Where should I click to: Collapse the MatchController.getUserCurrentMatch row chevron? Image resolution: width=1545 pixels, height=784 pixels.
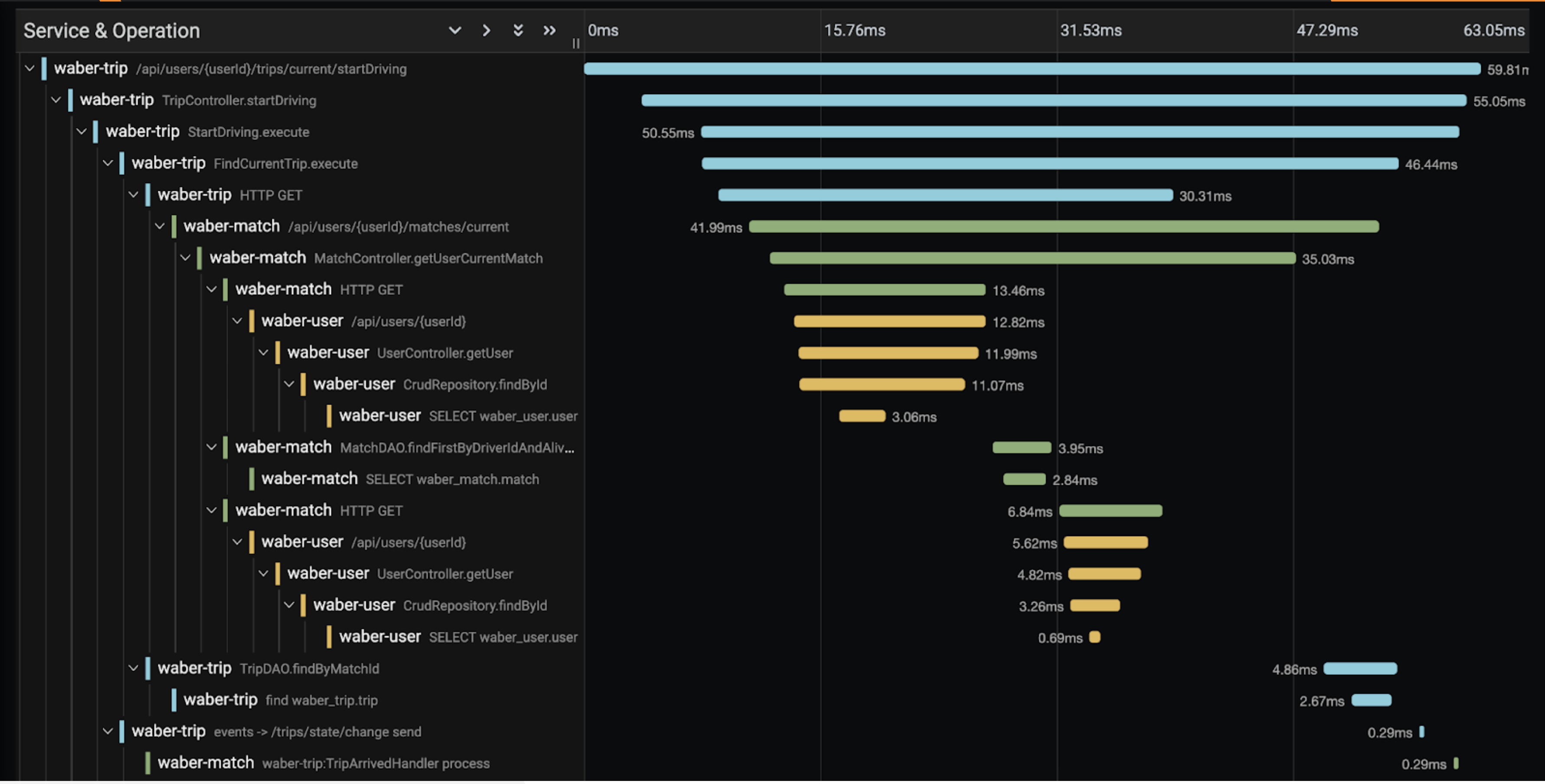185,258
